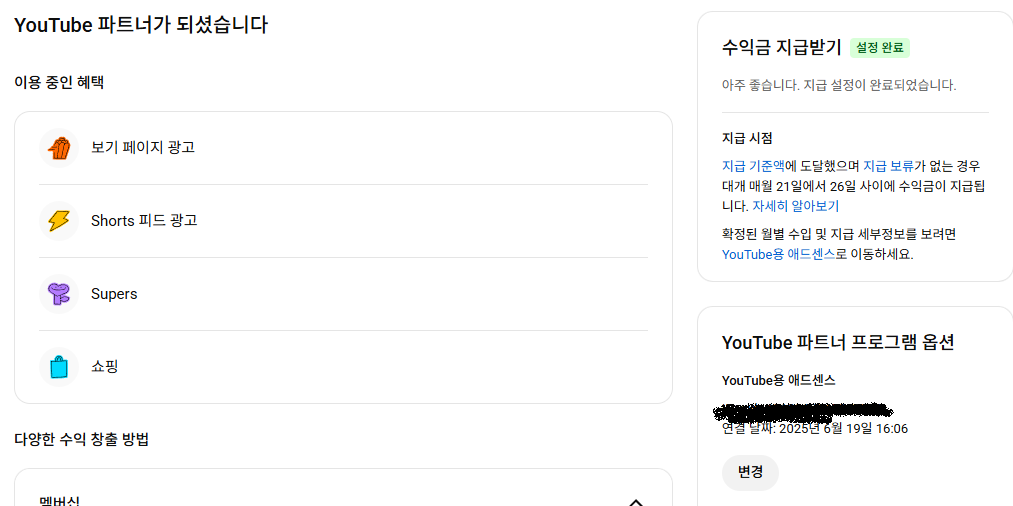Follow the 자세히 알아보기 link
This screenshot has height=506, width=1013.
pos(795,206)
